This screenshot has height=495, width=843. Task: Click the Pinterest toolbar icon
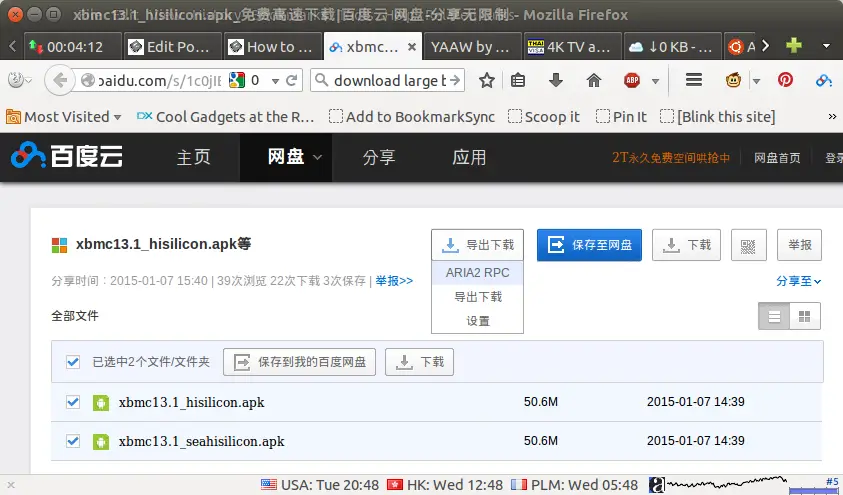pyautogui.click(x=785, y=80)
